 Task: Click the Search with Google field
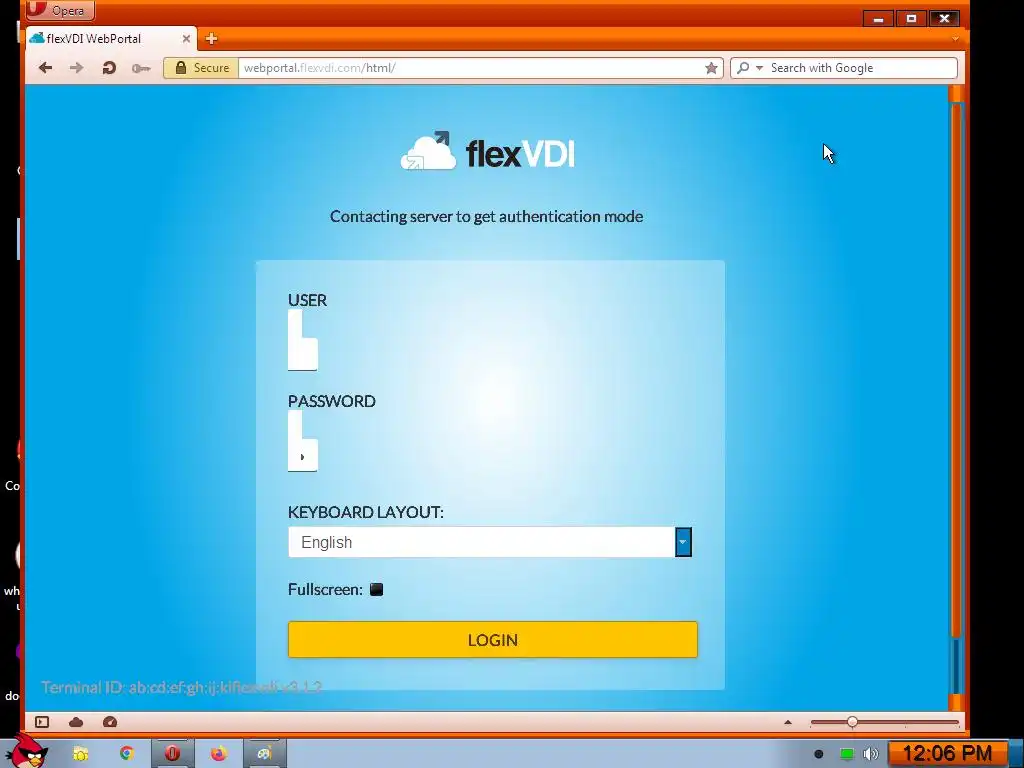[862, 68]
